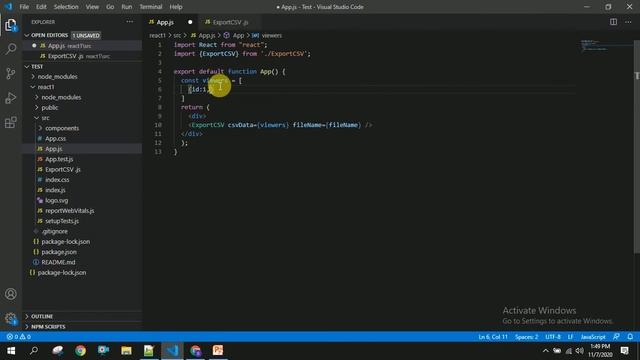This screenshot has height=360, width=640.
Task: Open Windows taskbar search
Action: coord(34,351)
